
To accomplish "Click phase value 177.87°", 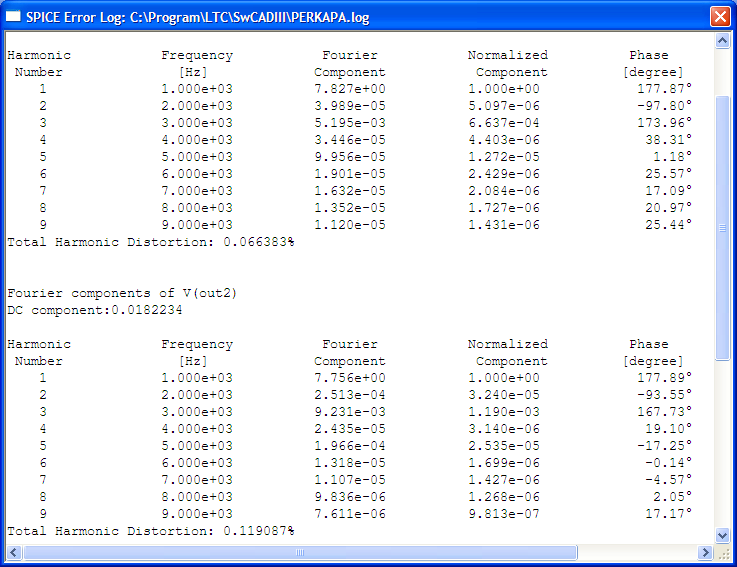I will pos(665,88).
